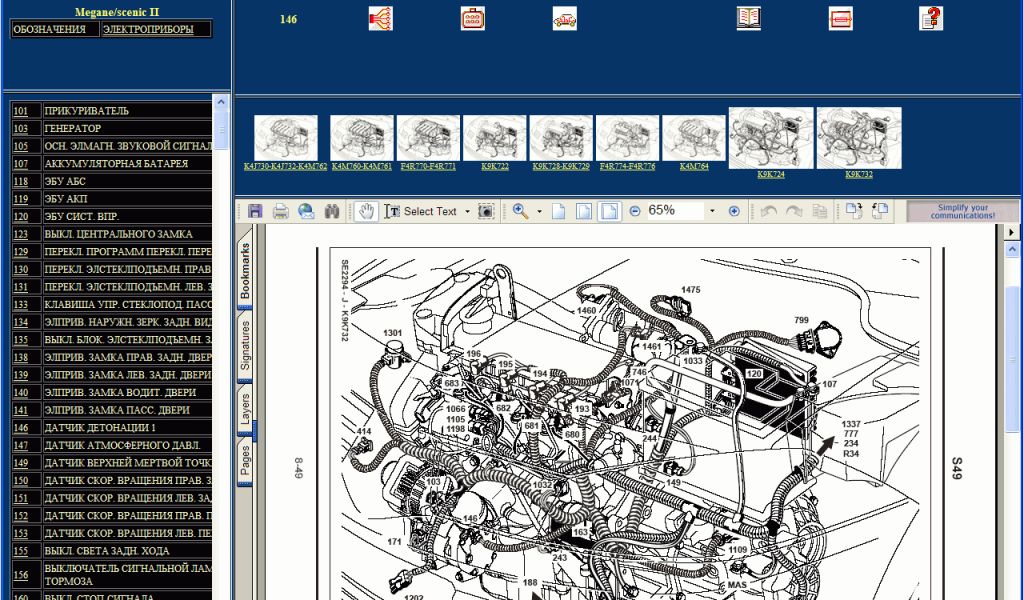Open the book manual icon

748,18
